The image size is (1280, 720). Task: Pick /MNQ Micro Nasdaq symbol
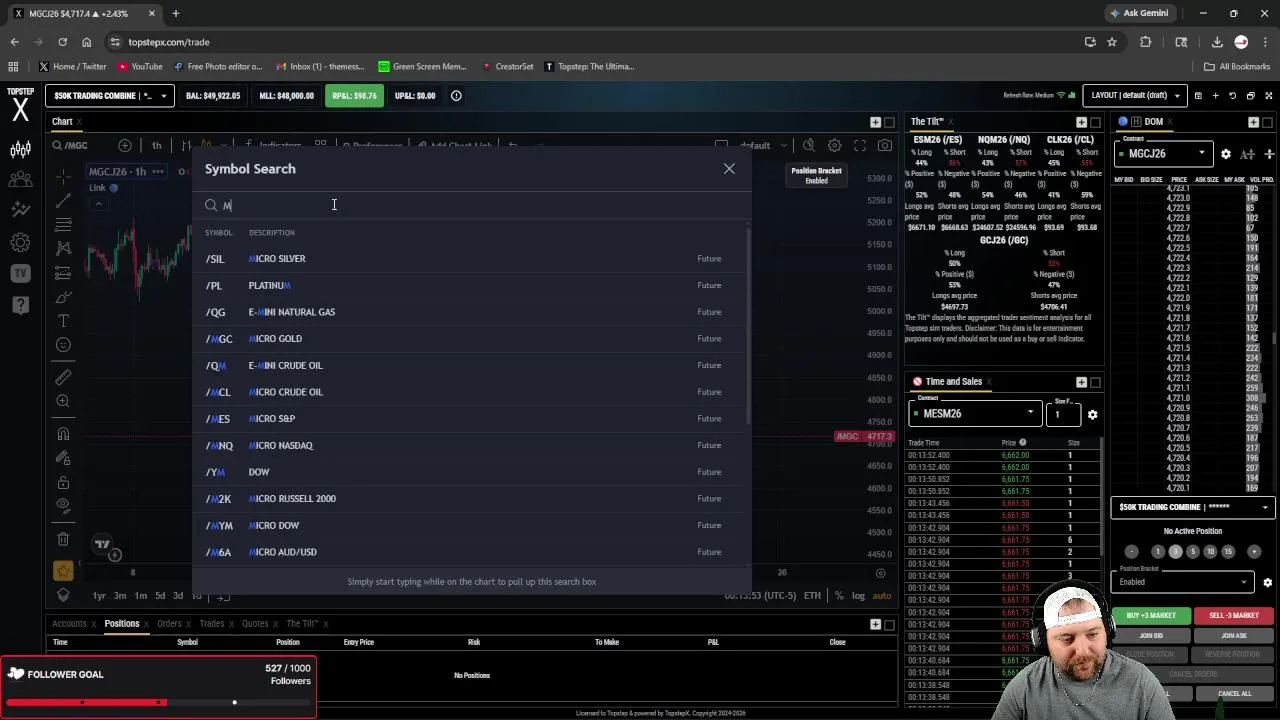pyautogui.click(x=472, y=445)
